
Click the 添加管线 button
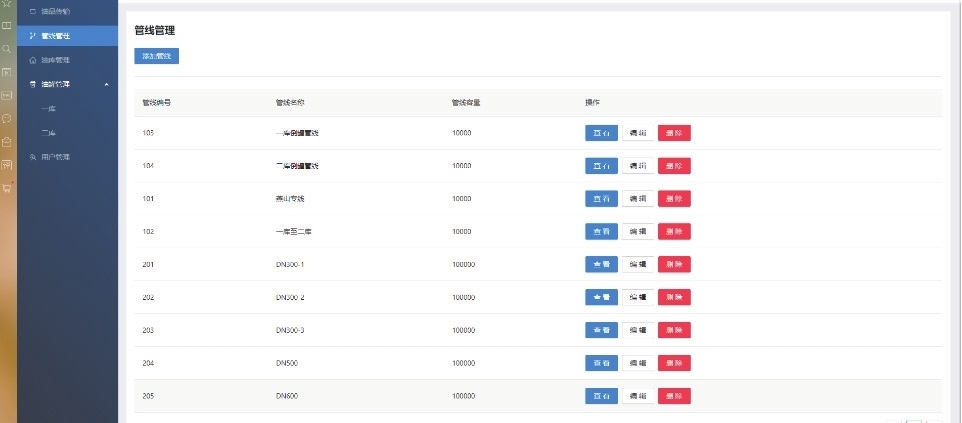coord(156,57)
